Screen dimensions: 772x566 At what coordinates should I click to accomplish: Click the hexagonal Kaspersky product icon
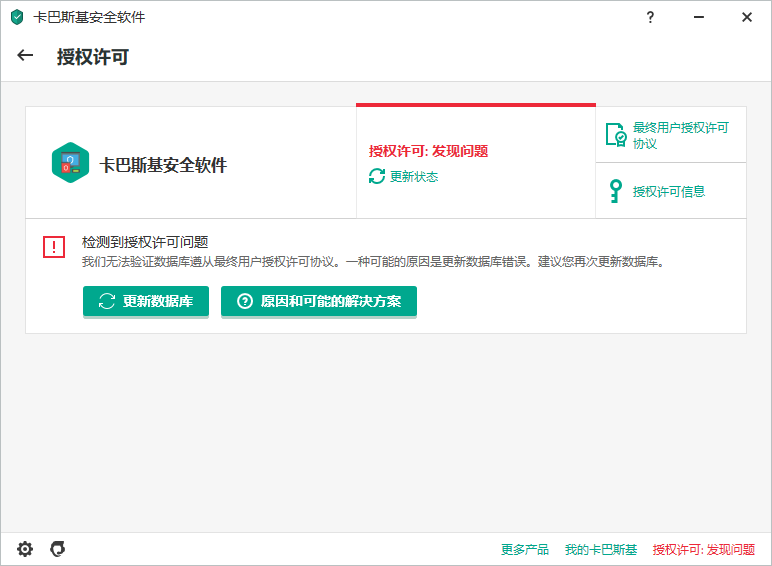[x=70, y=162]
